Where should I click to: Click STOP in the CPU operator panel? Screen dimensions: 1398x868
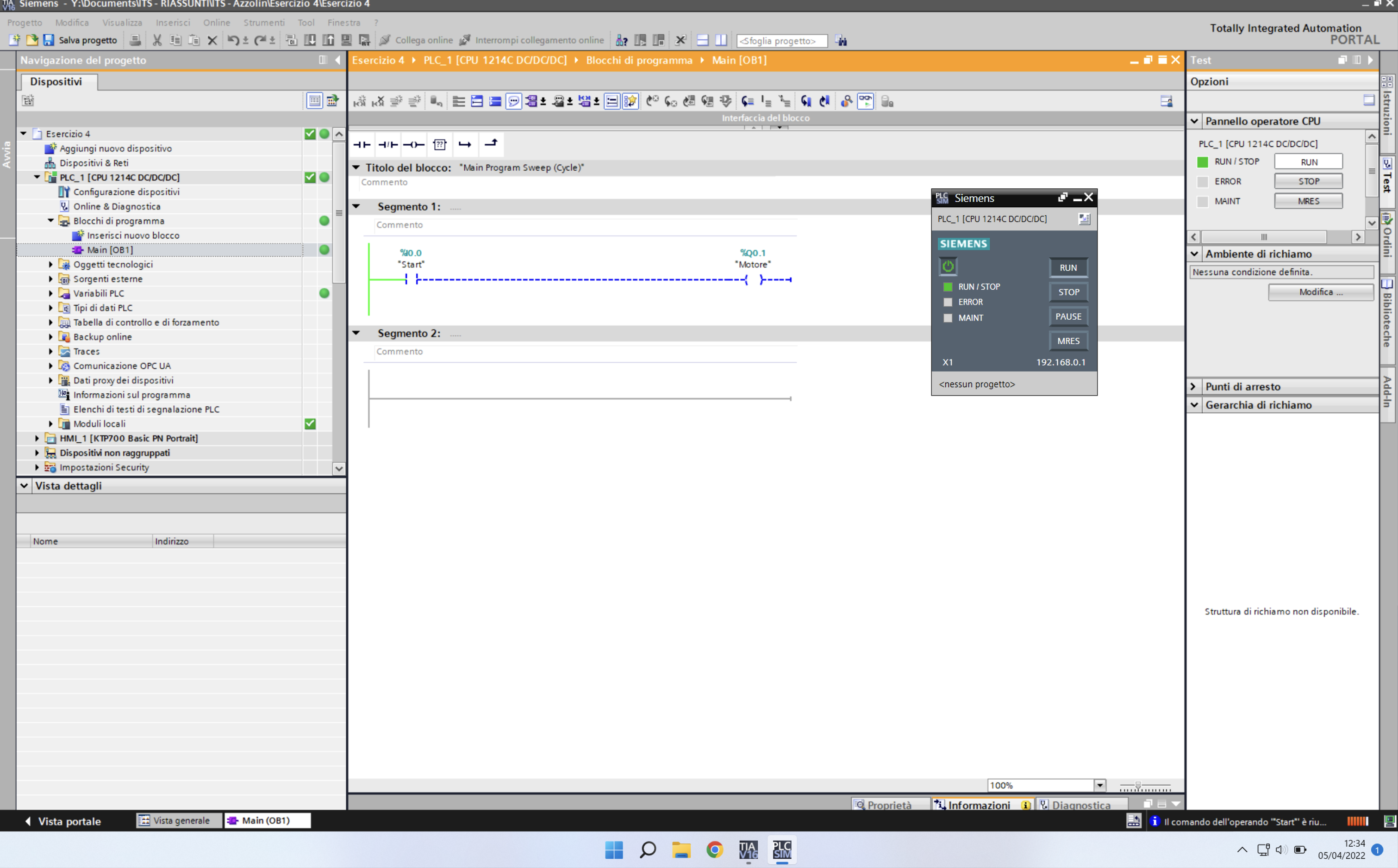[x=1308, y=181]
